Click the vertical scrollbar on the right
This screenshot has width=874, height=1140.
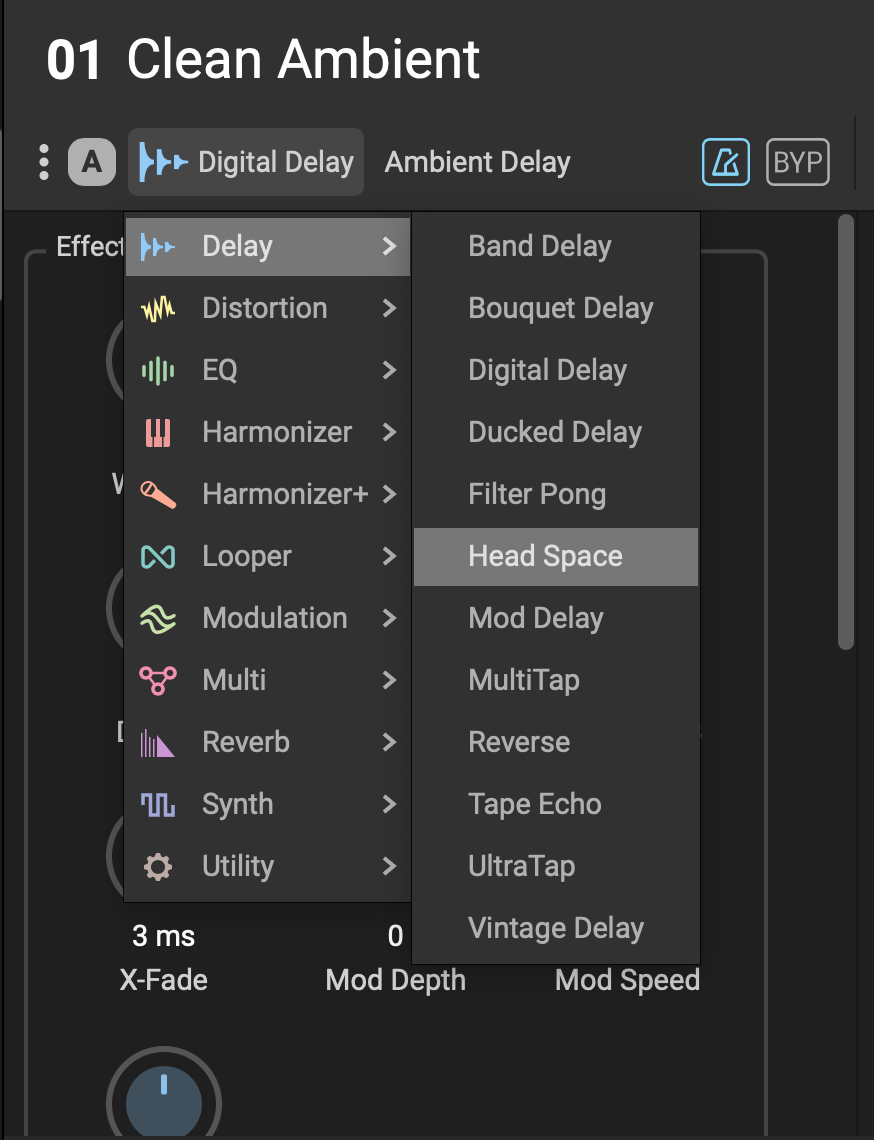click(x=846, y=430)
